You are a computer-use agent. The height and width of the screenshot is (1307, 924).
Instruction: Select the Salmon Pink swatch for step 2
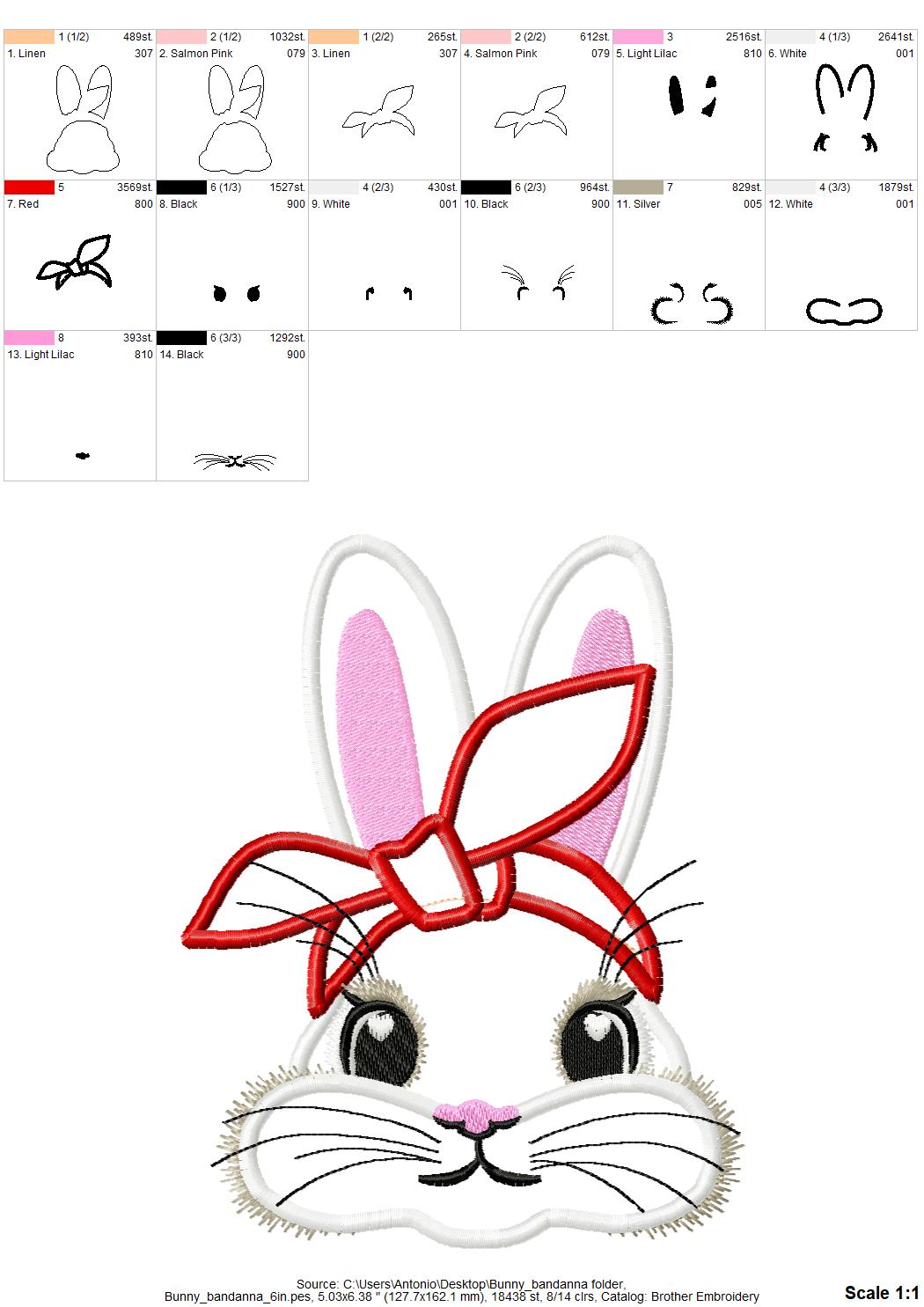point(183,35)
